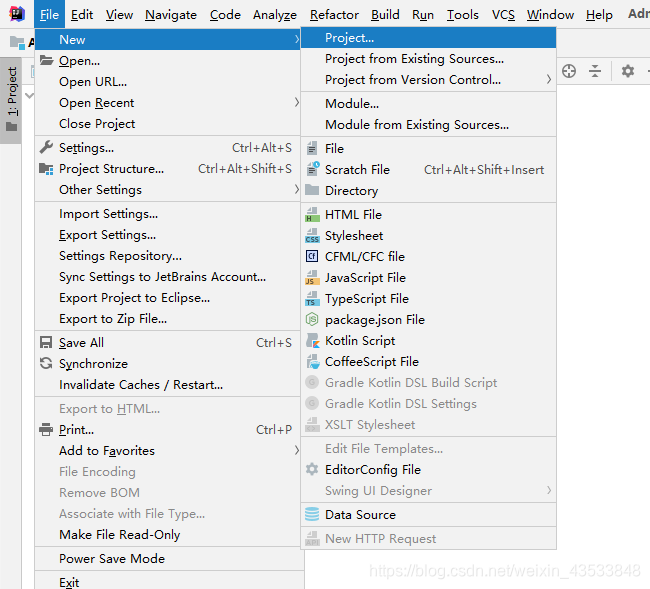Viewport: 650px width, 589px height.
Task: Click the gear settings icon in tool window
Action: click(628, 71)
